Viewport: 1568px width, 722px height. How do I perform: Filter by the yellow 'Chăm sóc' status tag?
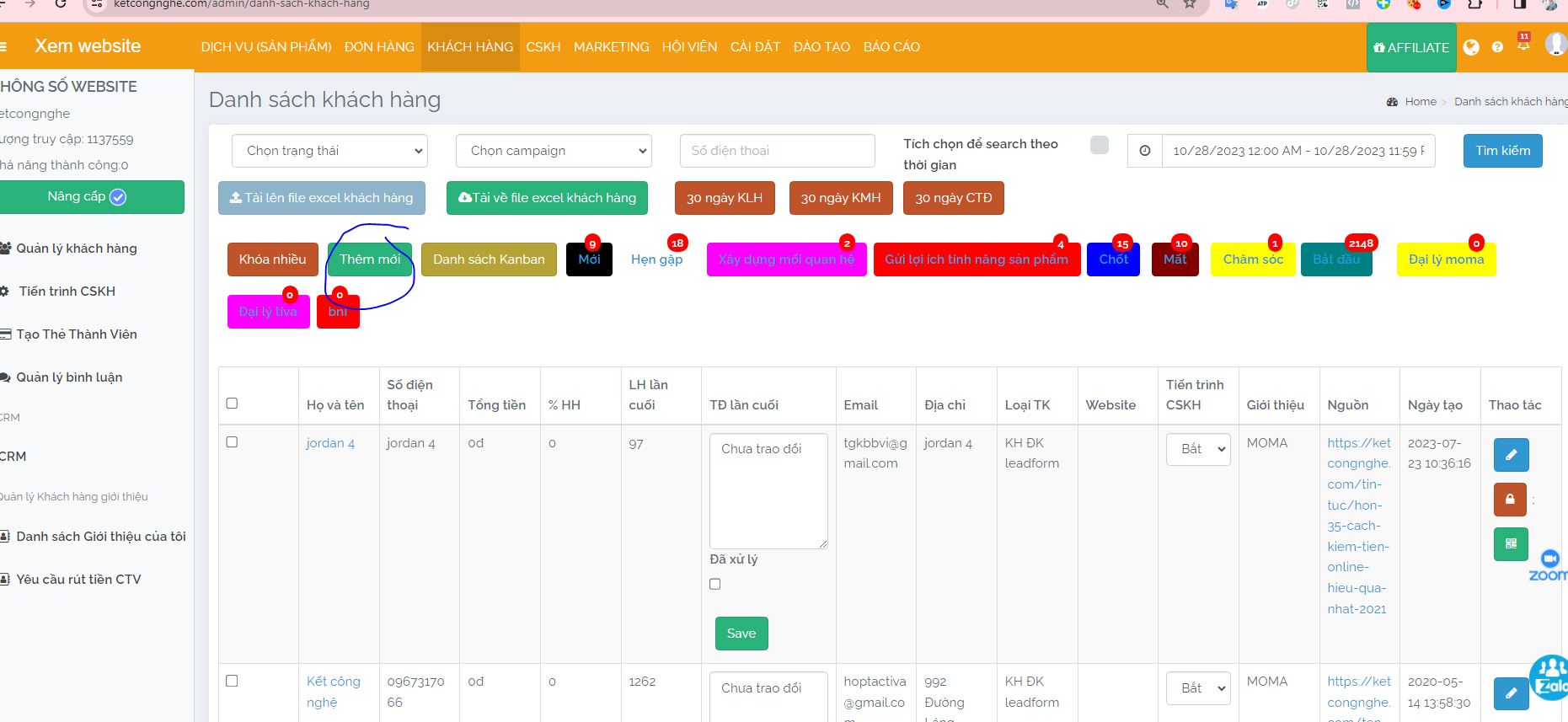pos(1252,259)
